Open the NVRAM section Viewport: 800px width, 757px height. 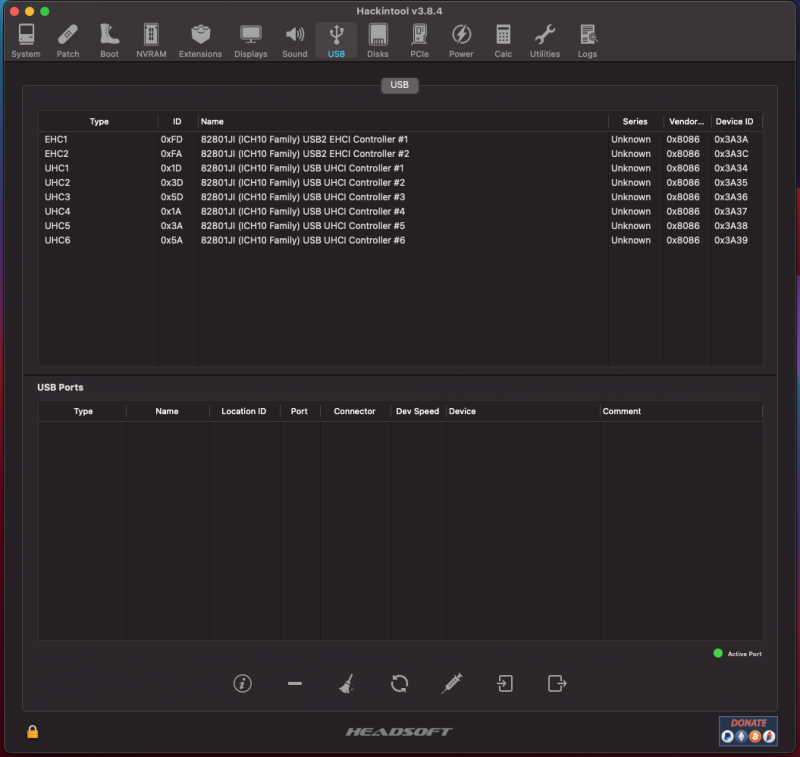(151, 41)
